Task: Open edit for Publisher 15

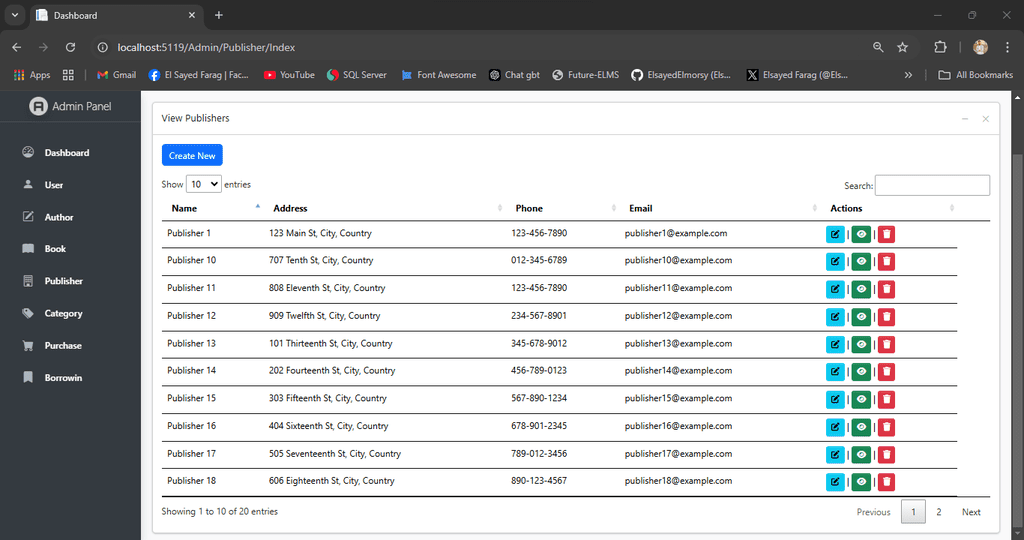Action: 835,400
